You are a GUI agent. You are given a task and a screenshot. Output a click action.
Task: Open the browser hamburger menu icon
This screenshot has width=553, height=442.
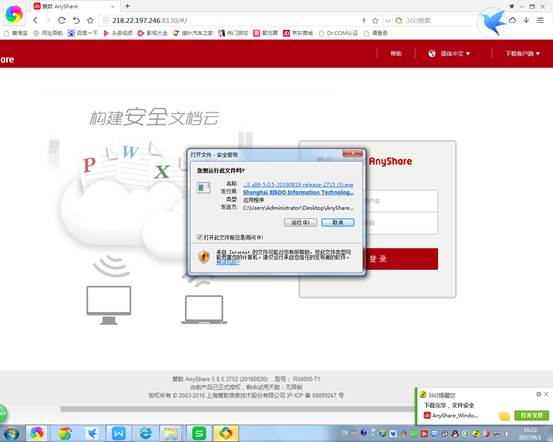click(540, 20)
